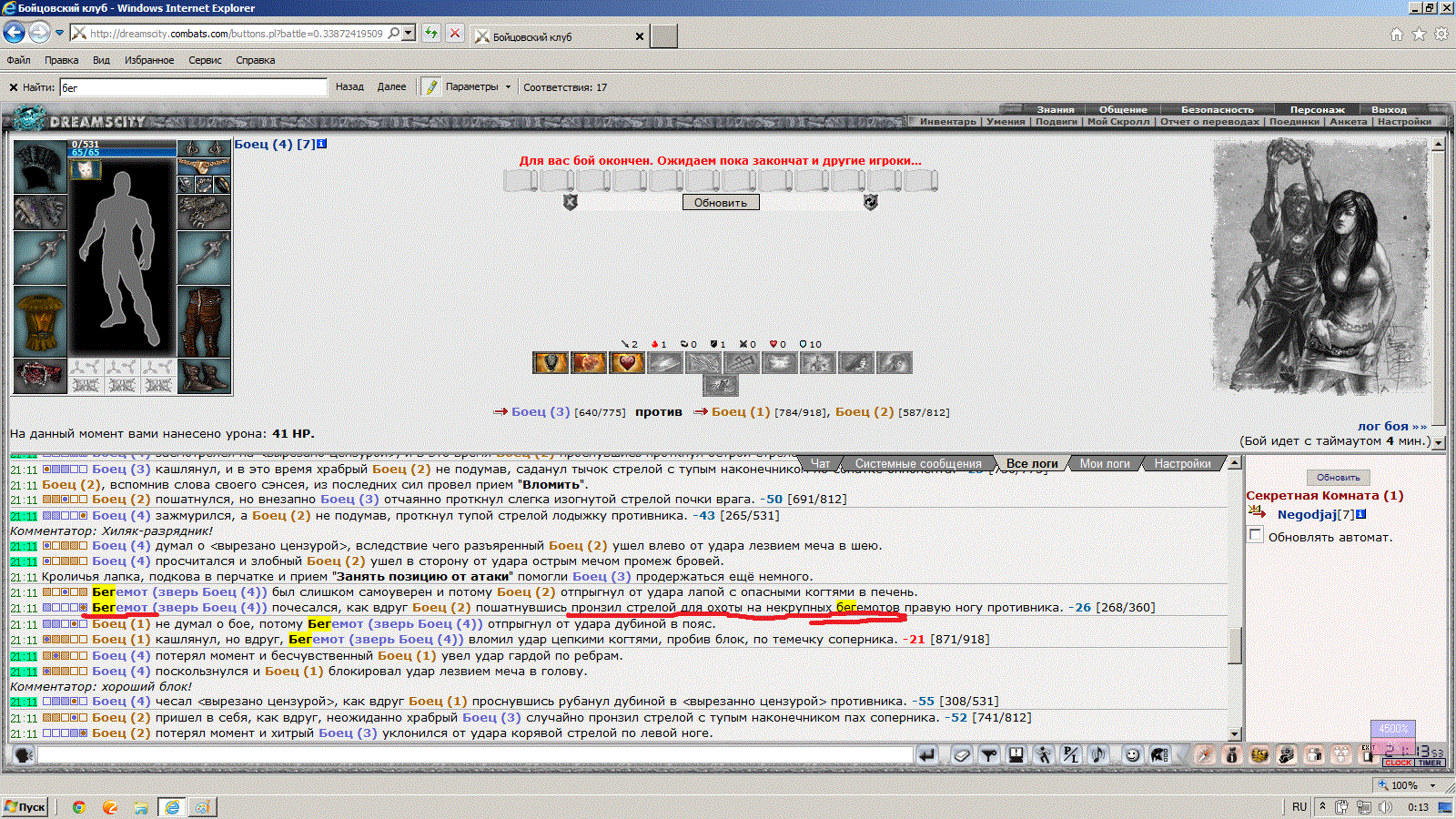Click the Negodjaj player name

coord(1307,514)
